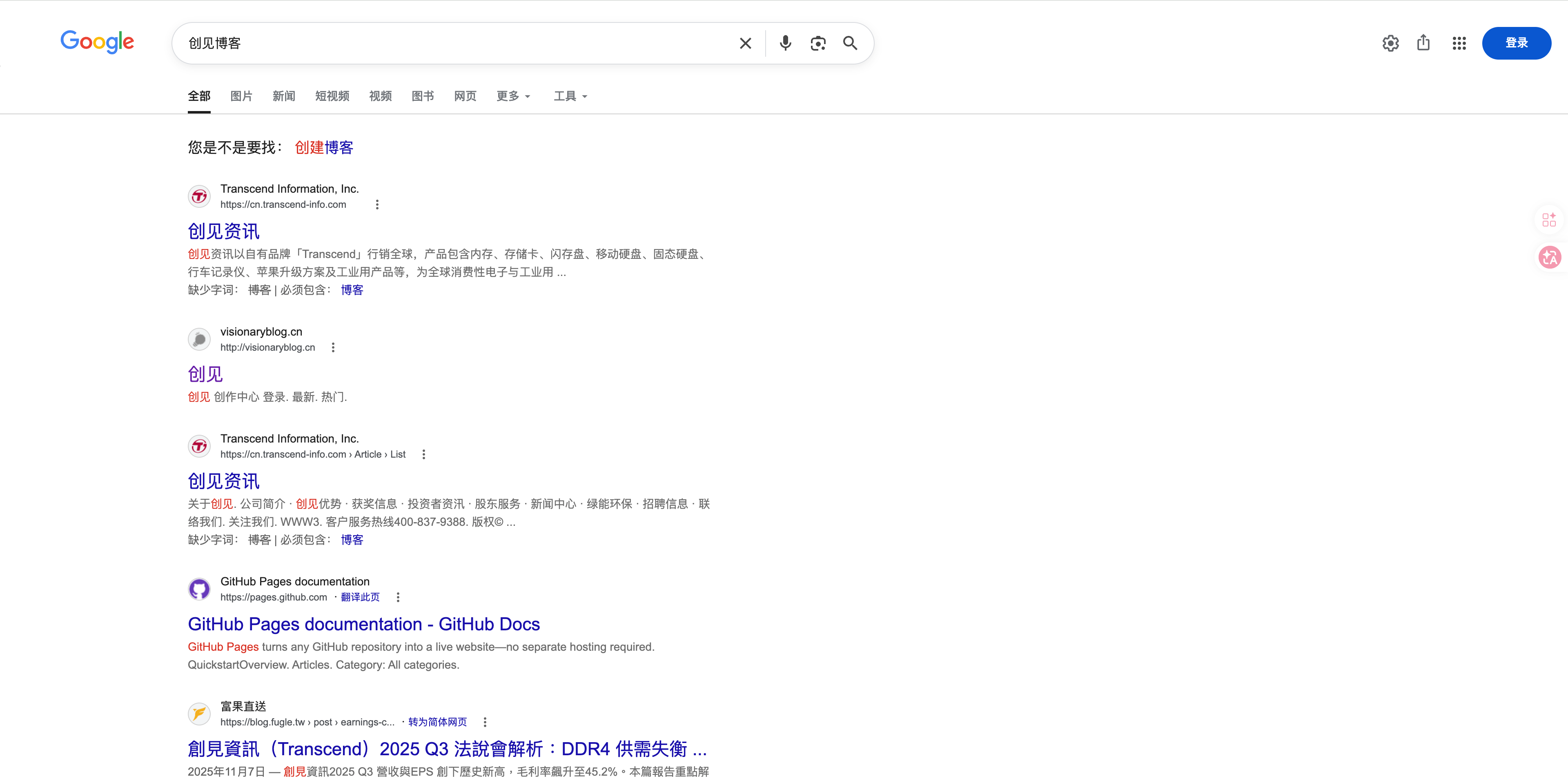Expand the 工具 dropdown

pos(570,96)
